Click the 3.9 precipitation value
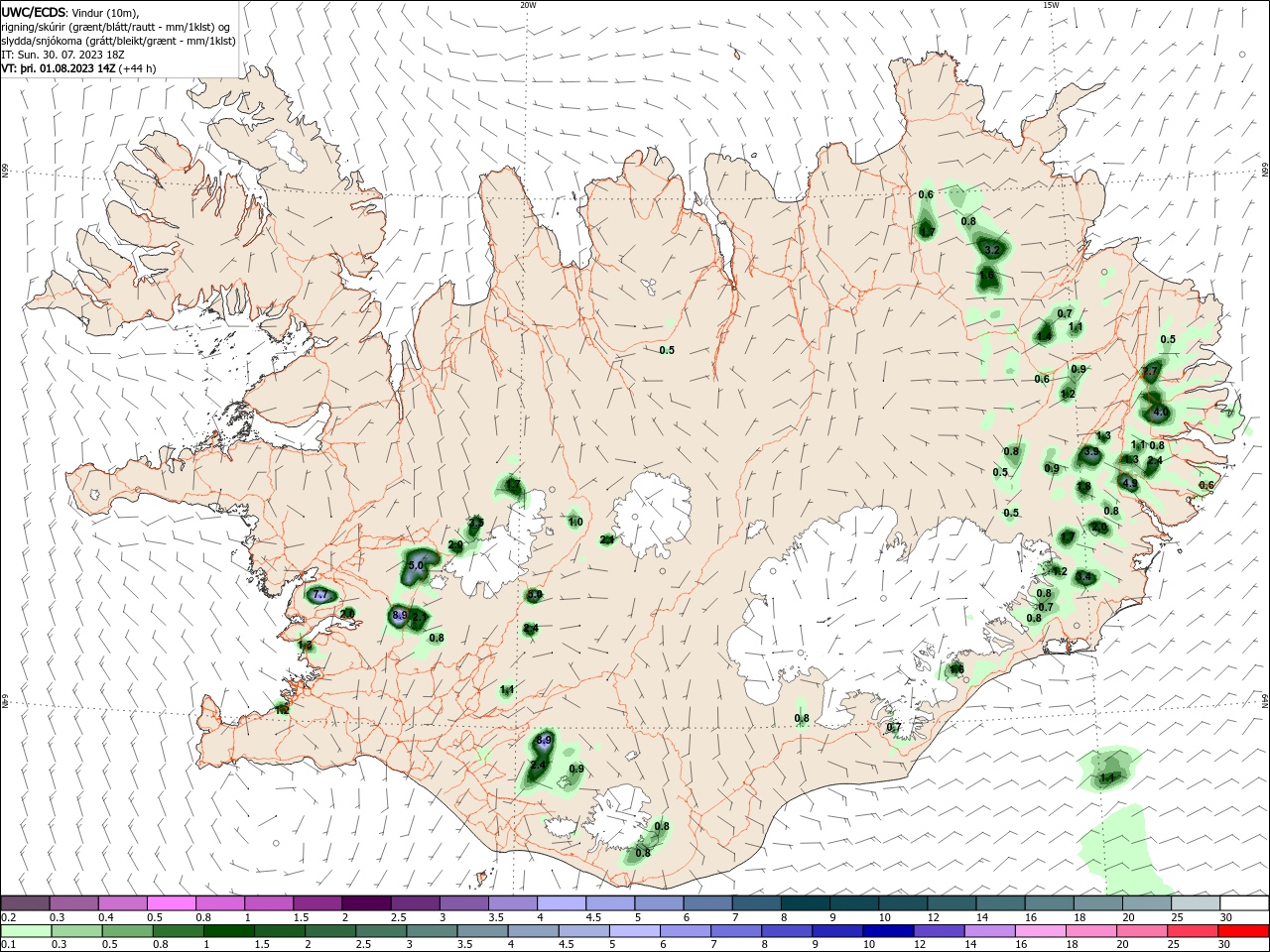 [1091, 452]
